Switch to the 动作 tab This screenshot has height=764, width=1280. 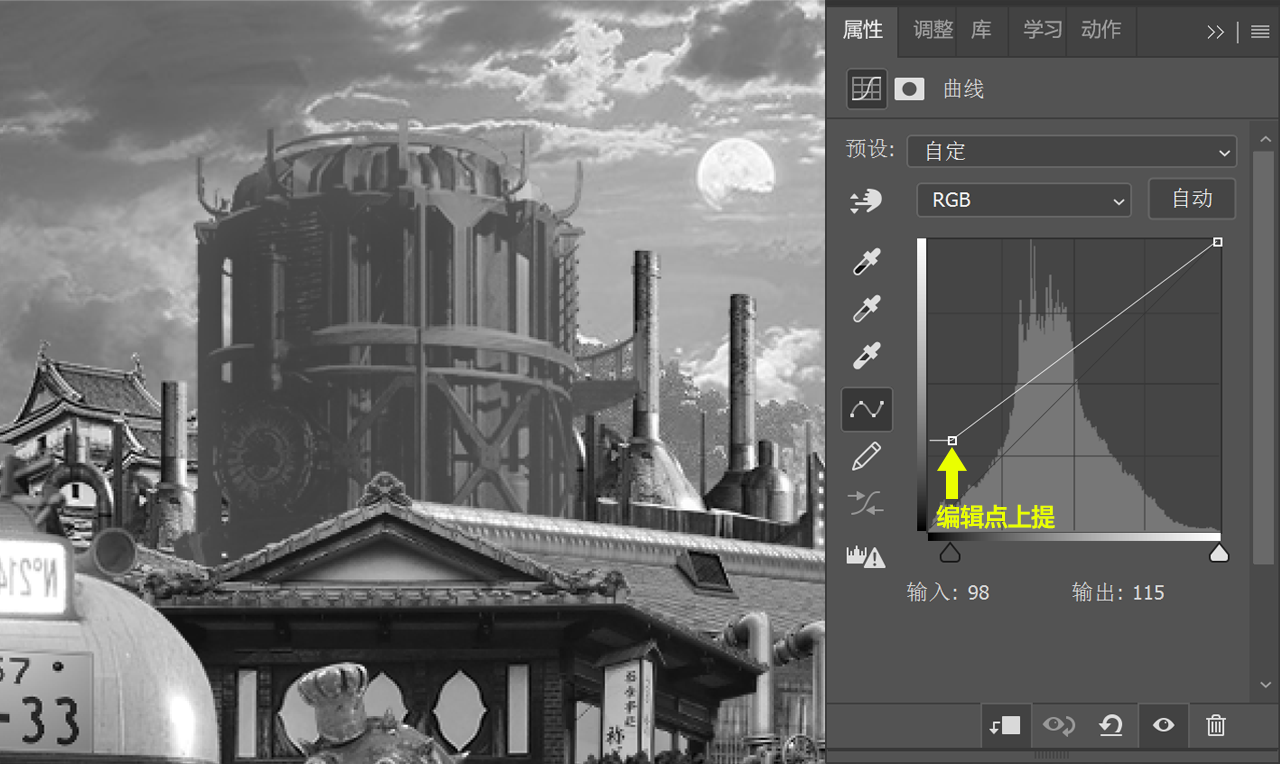[1101, 30]
